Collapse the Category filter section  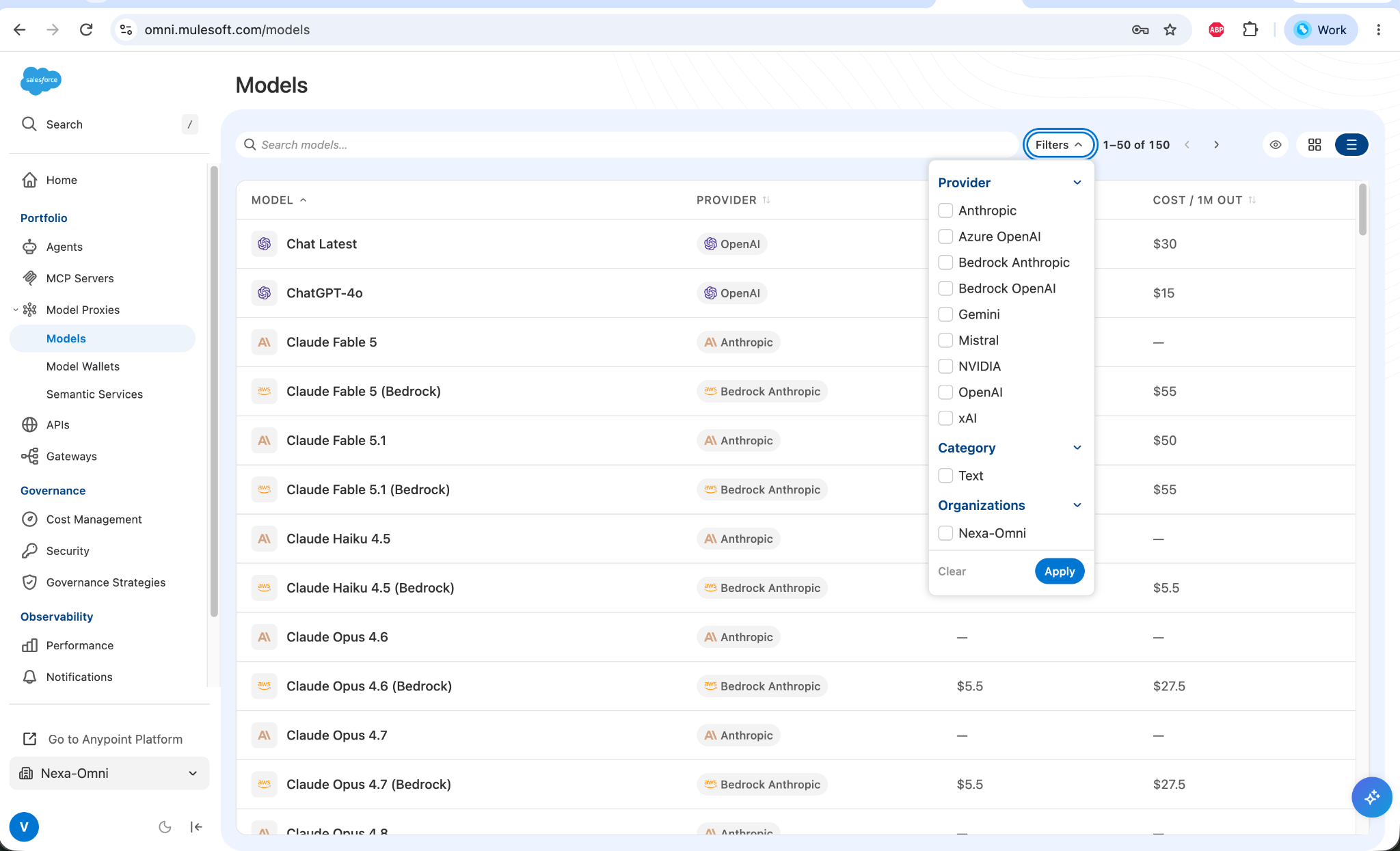click(1077, 448)
